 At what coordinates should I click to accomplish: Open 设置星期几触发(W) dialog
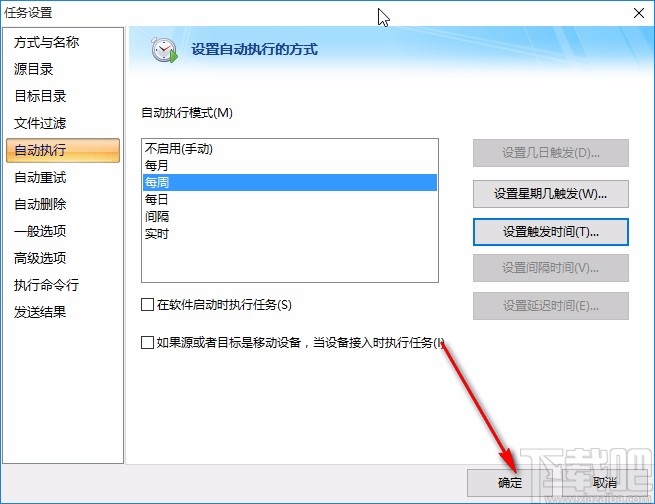pyautogui.click(x=551, y=194)
